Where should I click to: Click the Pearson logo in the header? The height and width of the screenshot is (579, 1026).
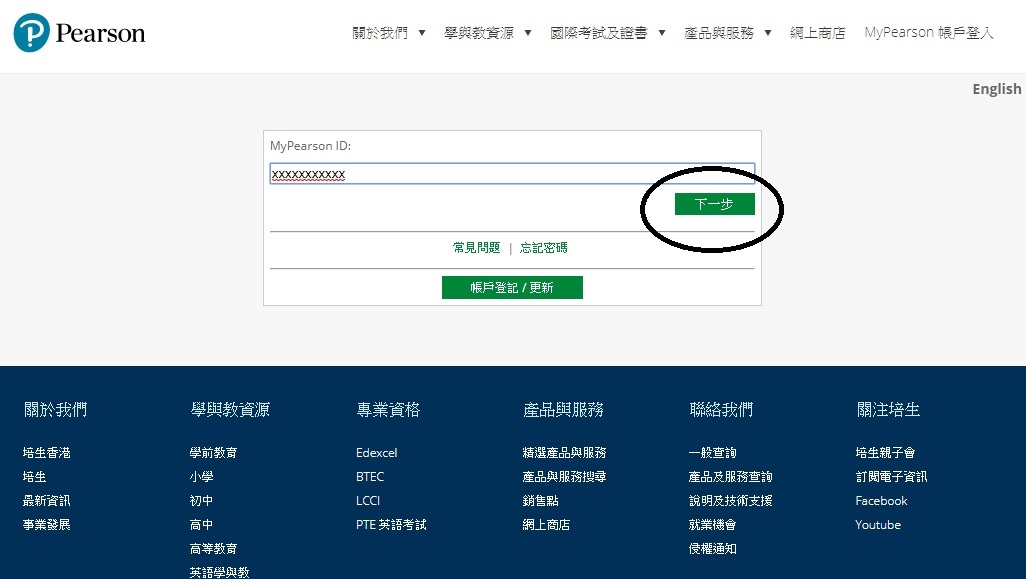point(79,33)
